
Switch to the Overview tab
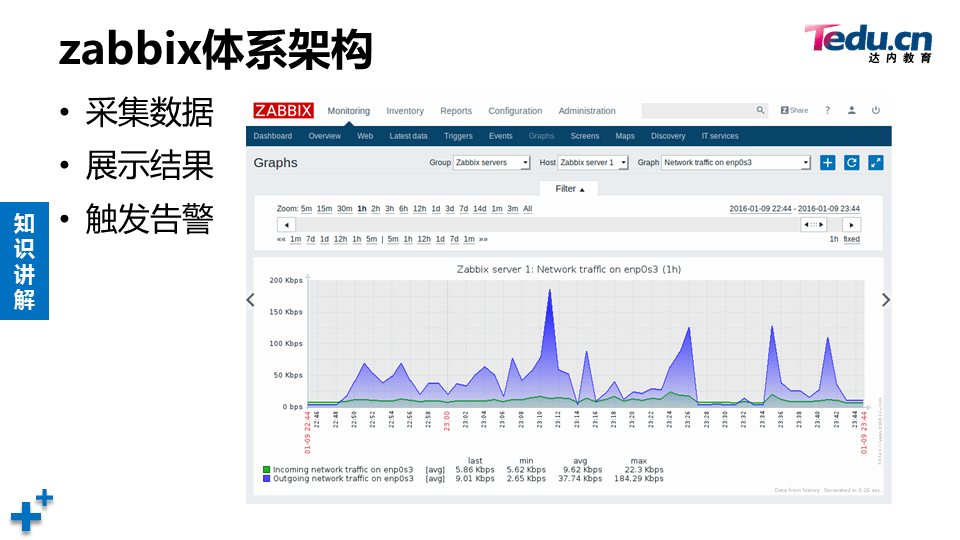click(x=324, y=136)
